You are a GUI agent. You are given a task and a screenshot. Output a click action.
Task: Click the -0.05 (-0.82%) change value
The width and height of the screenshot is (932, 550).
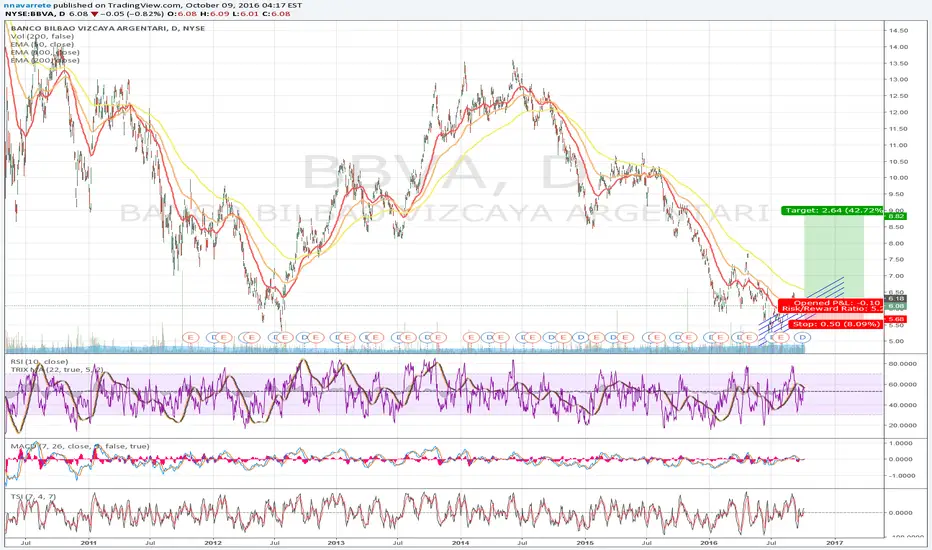coord(134,13)
